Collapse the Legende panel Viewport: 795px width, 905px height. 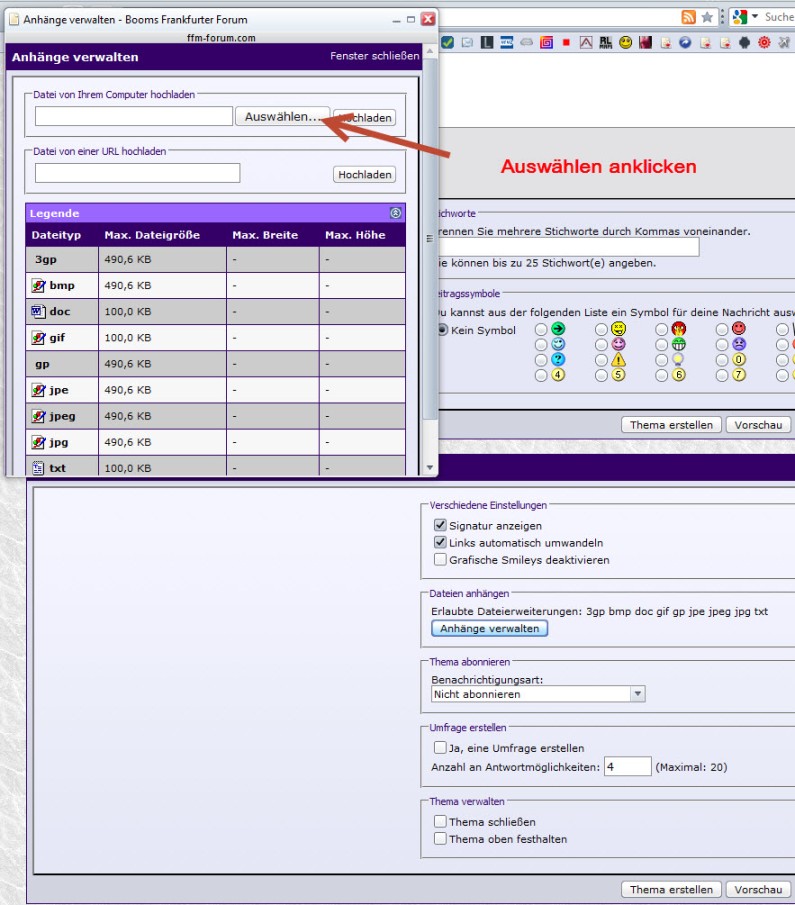[395, 213]
